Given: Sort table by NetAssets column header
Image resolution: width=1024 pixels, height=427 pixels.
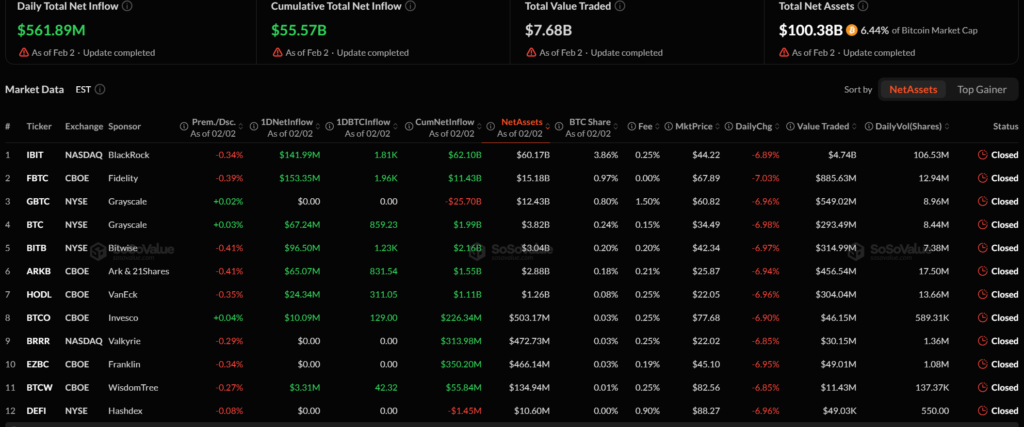Looking at the screenshot, I should coord(521,121).
